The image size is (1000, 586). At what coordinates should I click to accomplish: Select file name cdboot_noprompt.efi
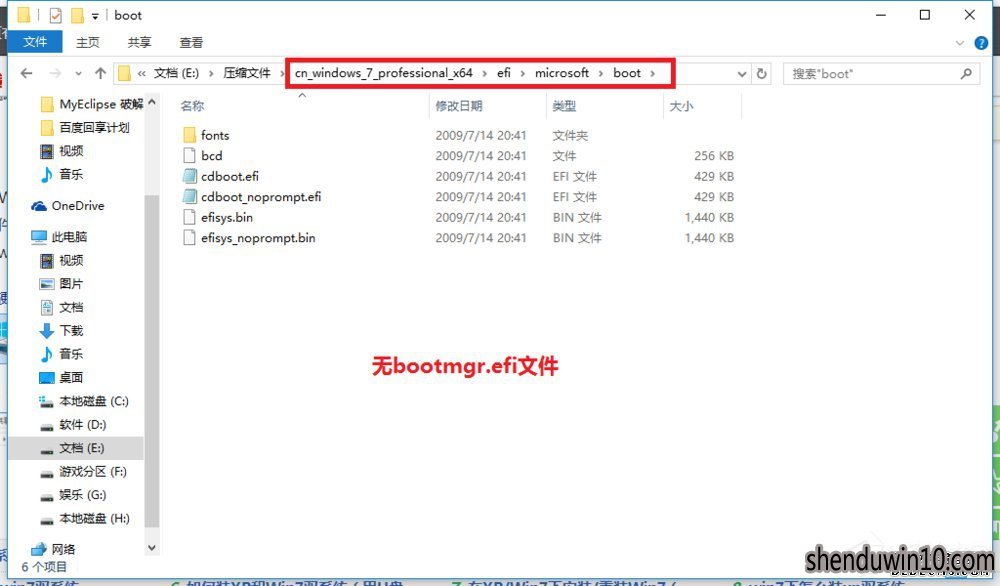click(261, 197)
